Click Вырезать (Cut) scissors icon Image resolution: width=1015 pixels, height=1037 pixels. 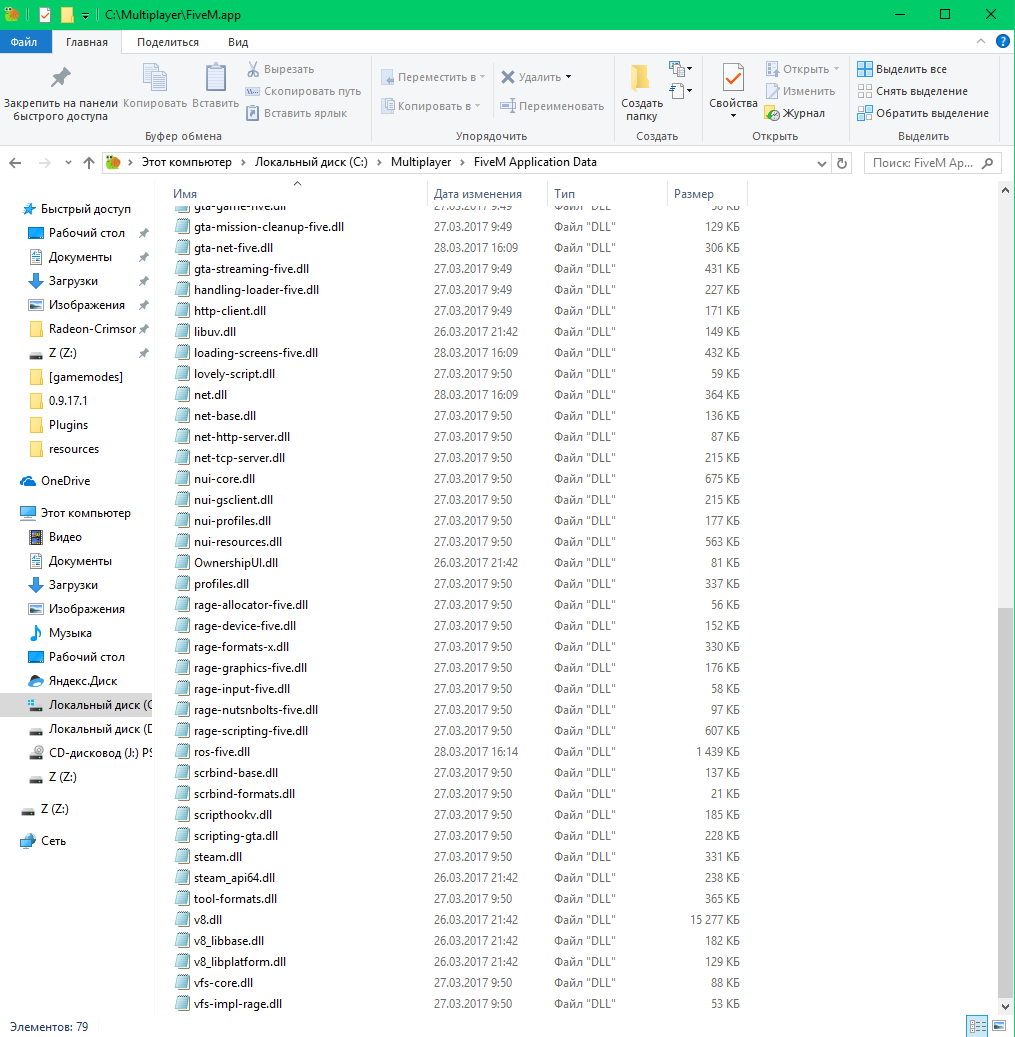[253, 69]
